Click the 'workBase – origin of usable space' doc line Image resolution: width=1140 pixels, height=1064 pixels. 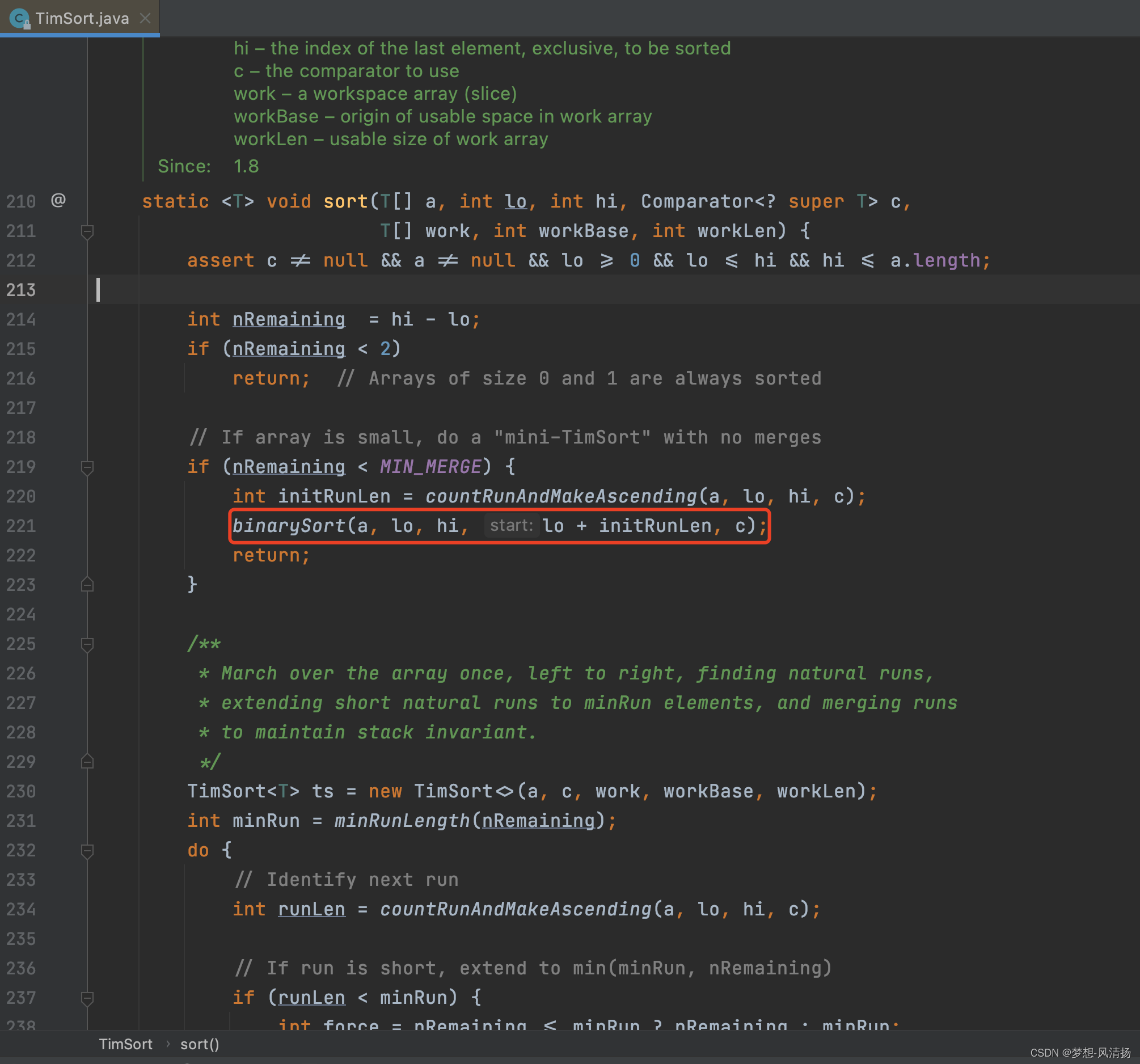pyautogui.click(x=443, y=116)
